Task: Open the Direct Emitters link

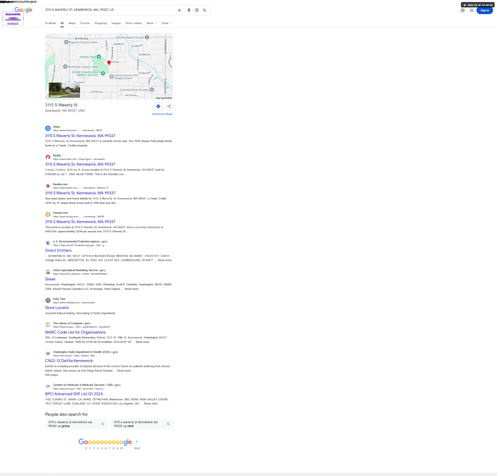Action: click(58, 250)
